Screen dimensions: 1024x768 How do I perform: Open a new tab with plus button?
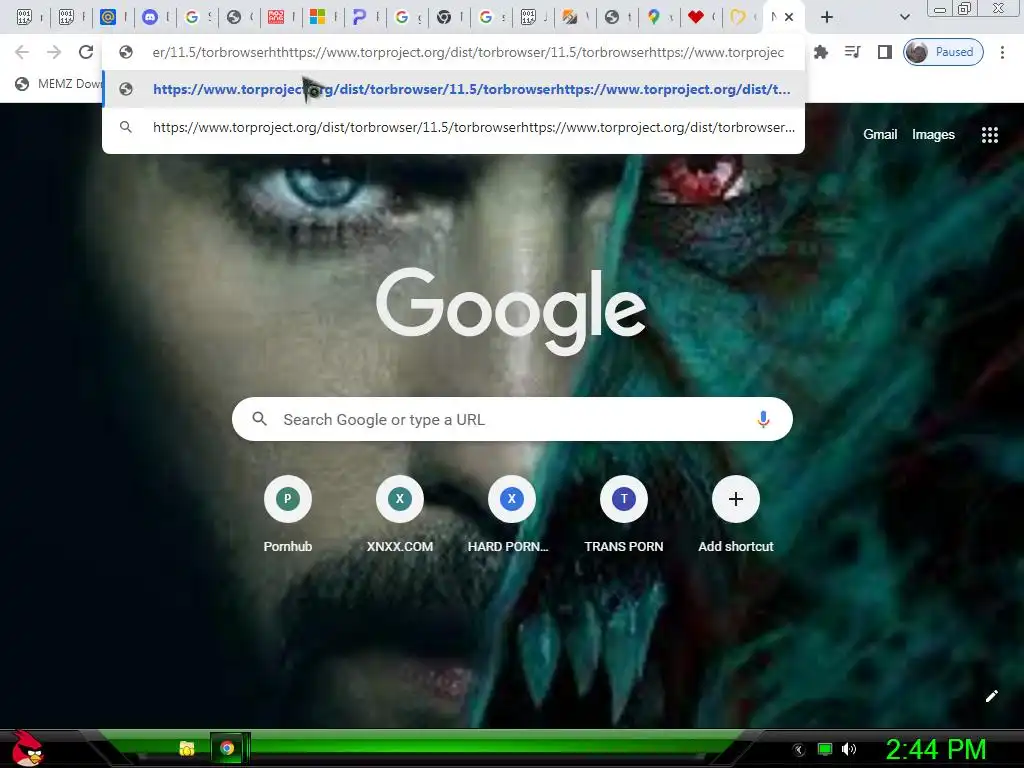(827, 18)
